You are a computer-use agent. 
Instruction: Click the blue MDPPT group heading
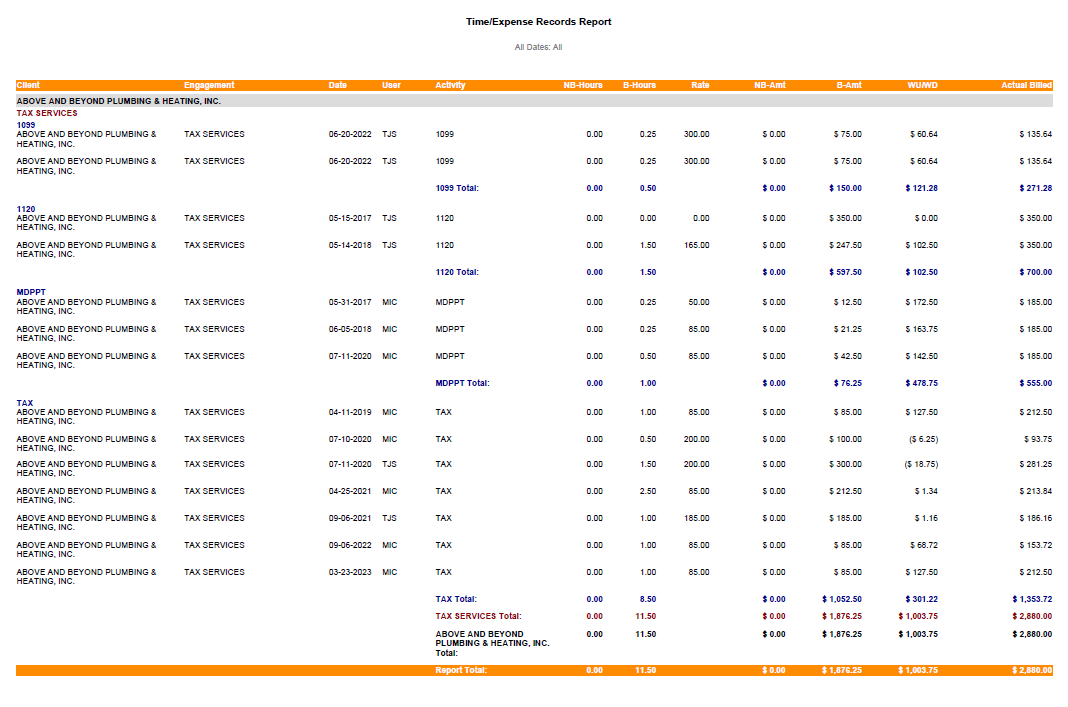point(31,293)
